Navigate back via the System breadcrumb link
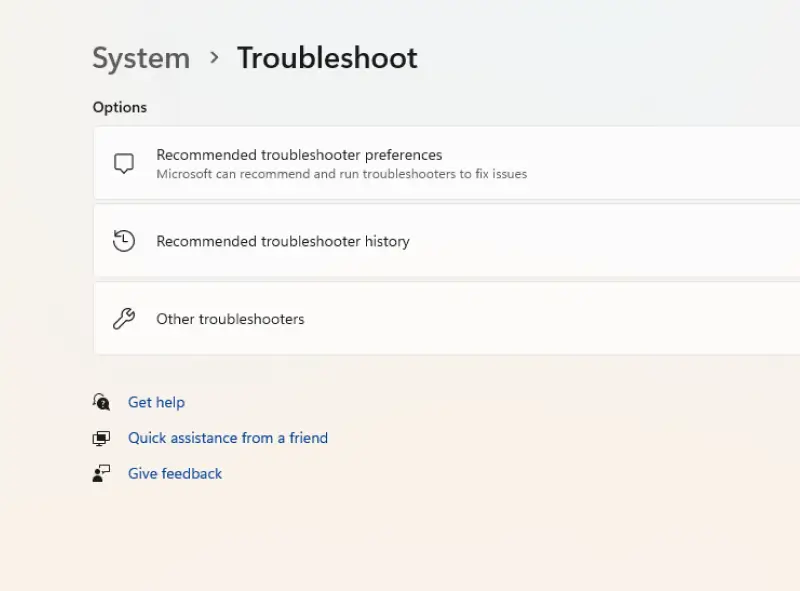 pyautogui.click(x=140, y=59)
